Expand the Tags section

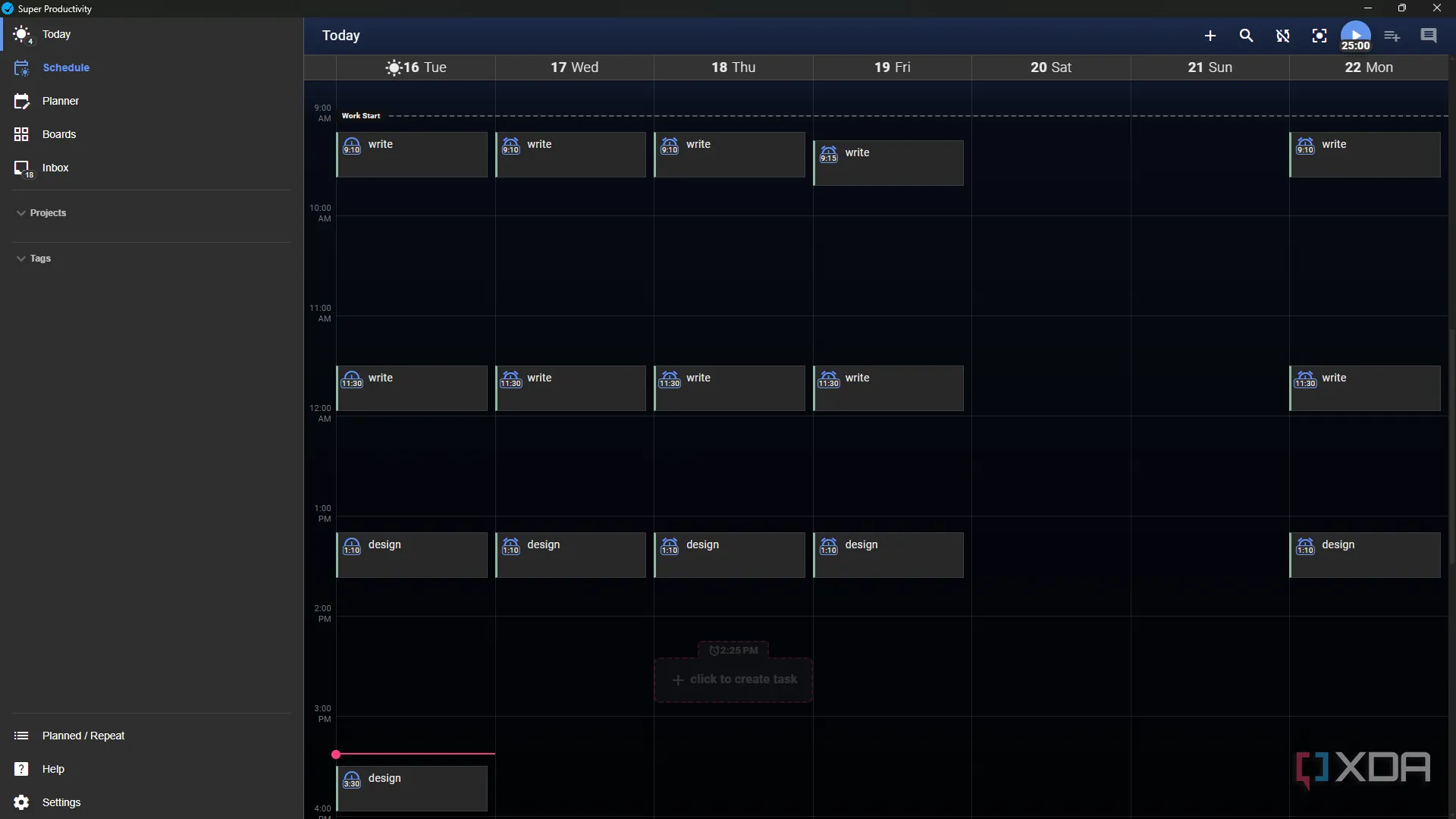(39, 259)
